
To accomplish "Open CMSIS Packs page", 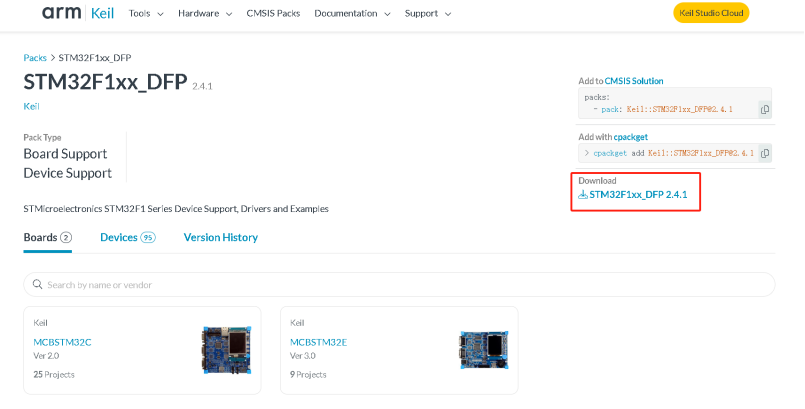I will (273, 13).
